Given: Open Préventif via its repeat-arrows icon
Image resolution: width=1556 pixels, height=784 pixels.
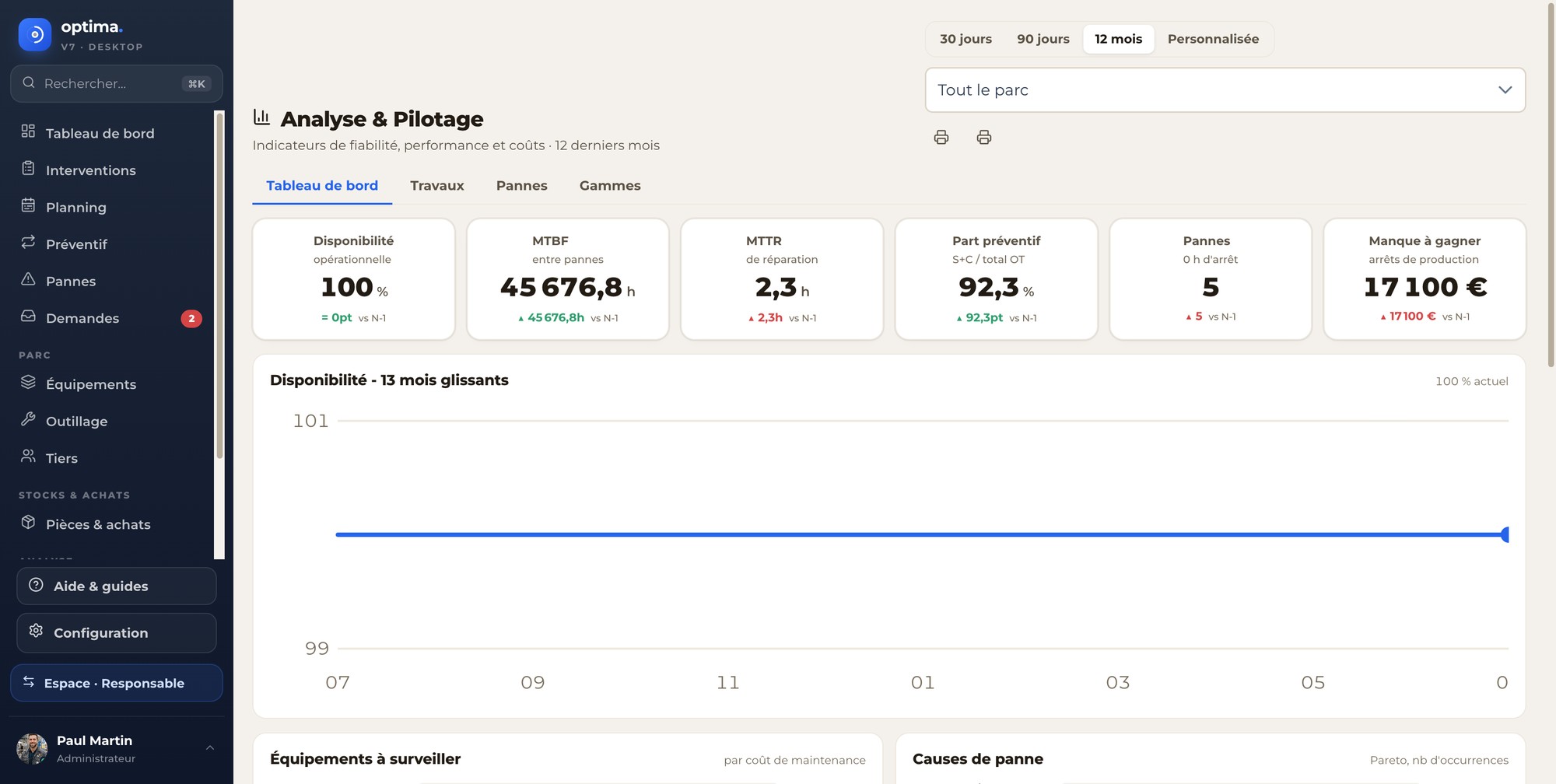Looking at the screenshot, I should (28, 243).
